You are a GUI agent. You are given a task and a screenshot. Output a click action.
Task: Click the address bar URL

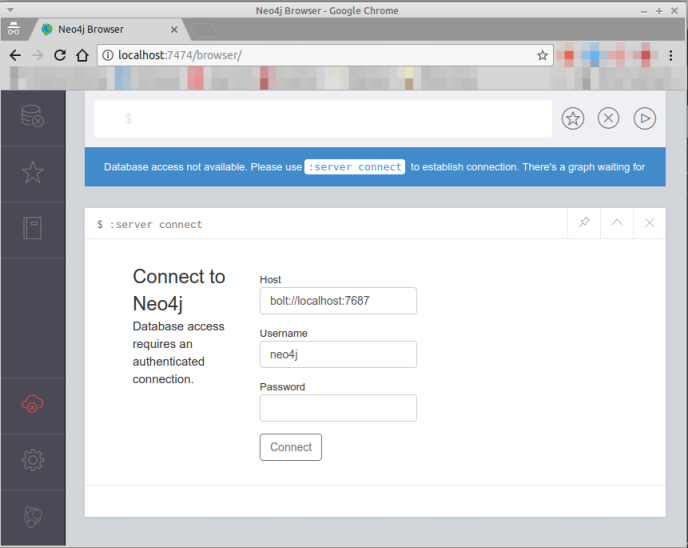[x=180, y=55]
